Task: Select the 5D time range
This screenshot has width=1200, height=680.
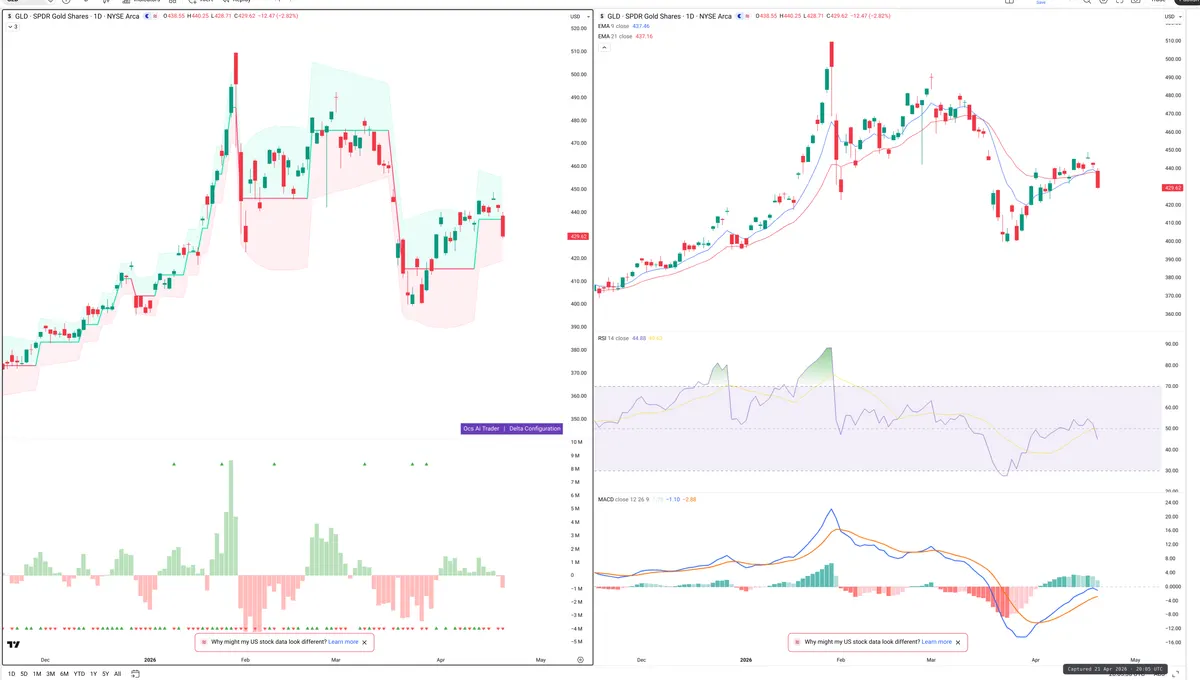Action: click(x=25, y=674)
